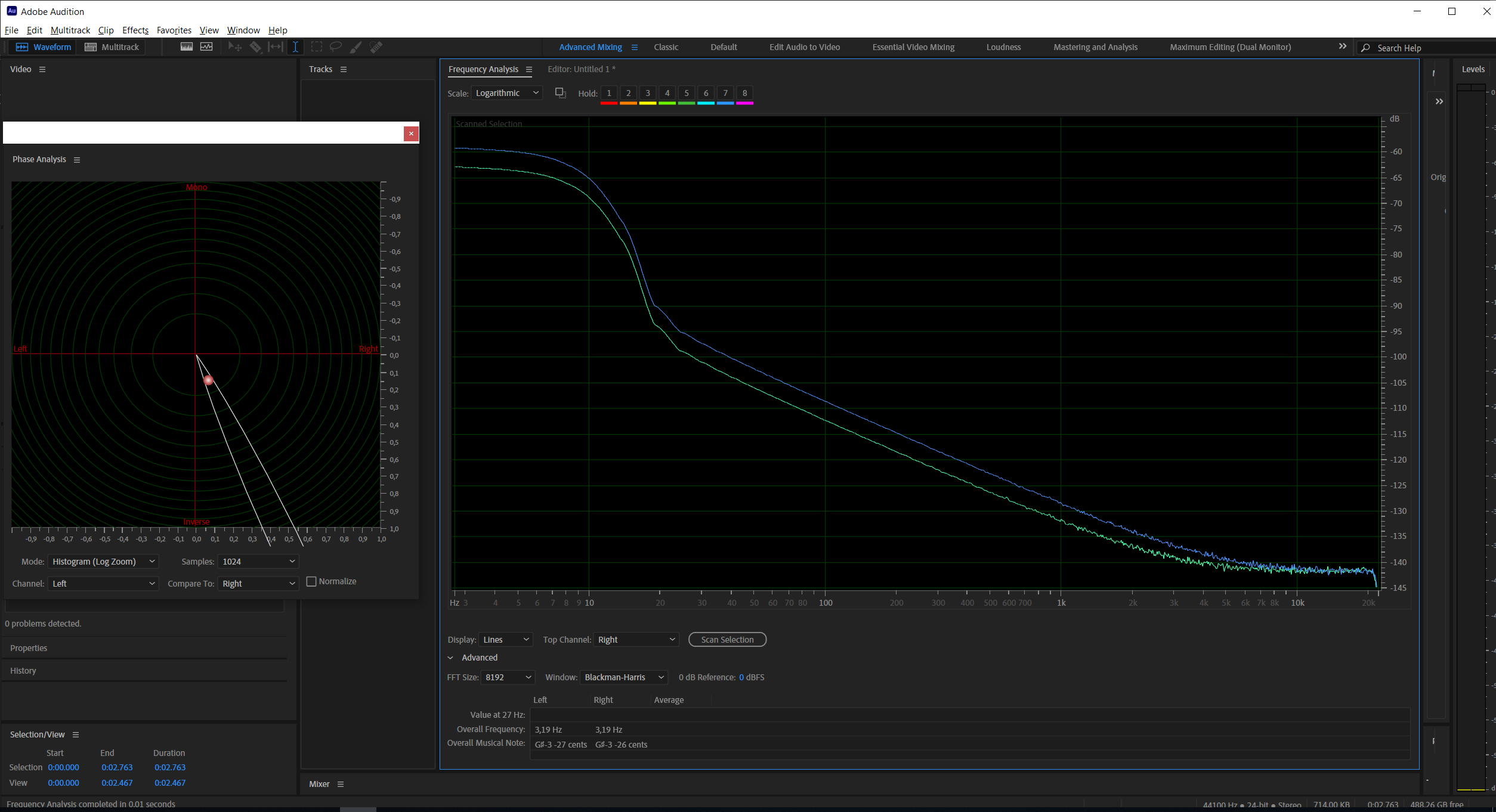
Task: Switch to Multitrack editor view
Action: (x=112, y=47)
